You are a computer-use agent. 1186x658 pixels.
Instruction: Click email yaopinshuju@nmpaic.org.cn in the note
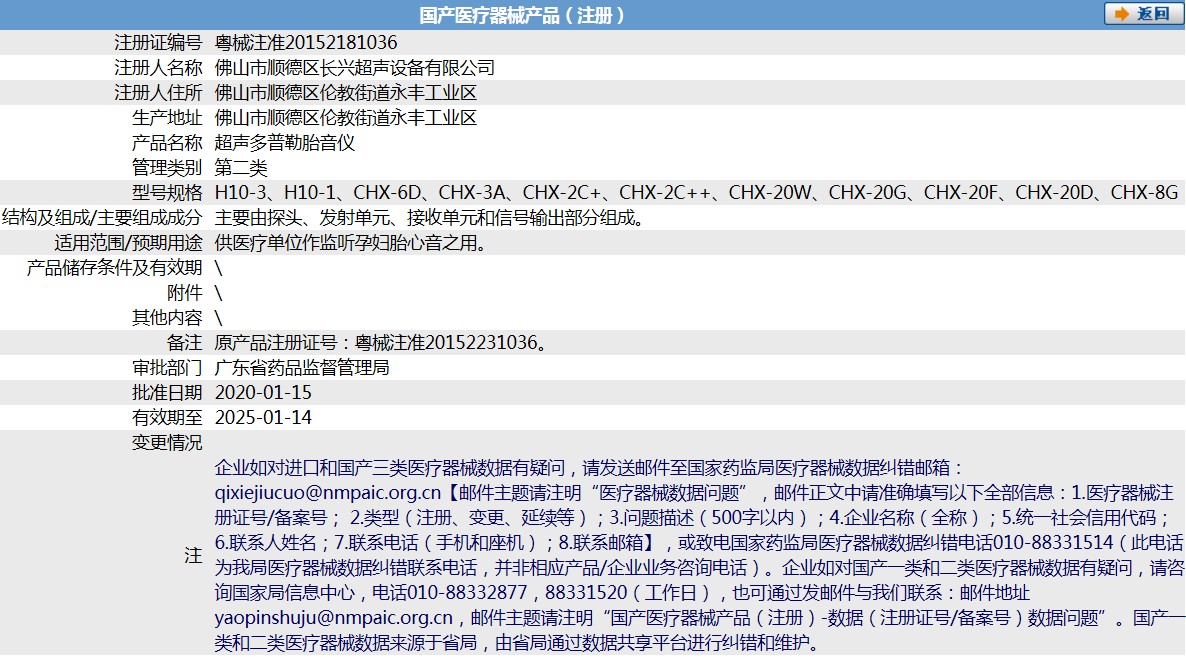[x=334, y=618]
